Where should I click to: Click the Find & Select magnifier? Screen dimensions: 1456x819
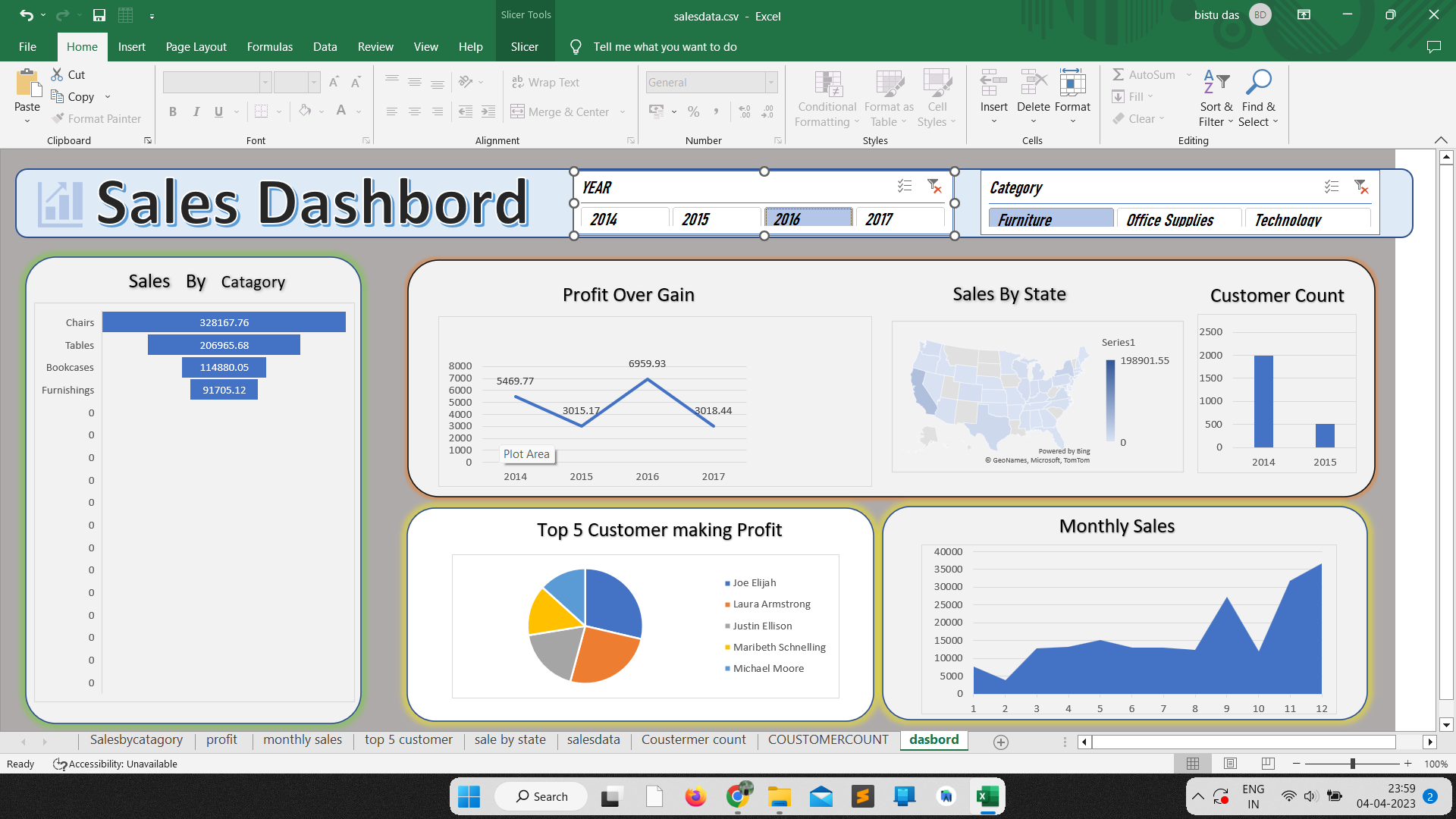click(x=1258, y=82)
